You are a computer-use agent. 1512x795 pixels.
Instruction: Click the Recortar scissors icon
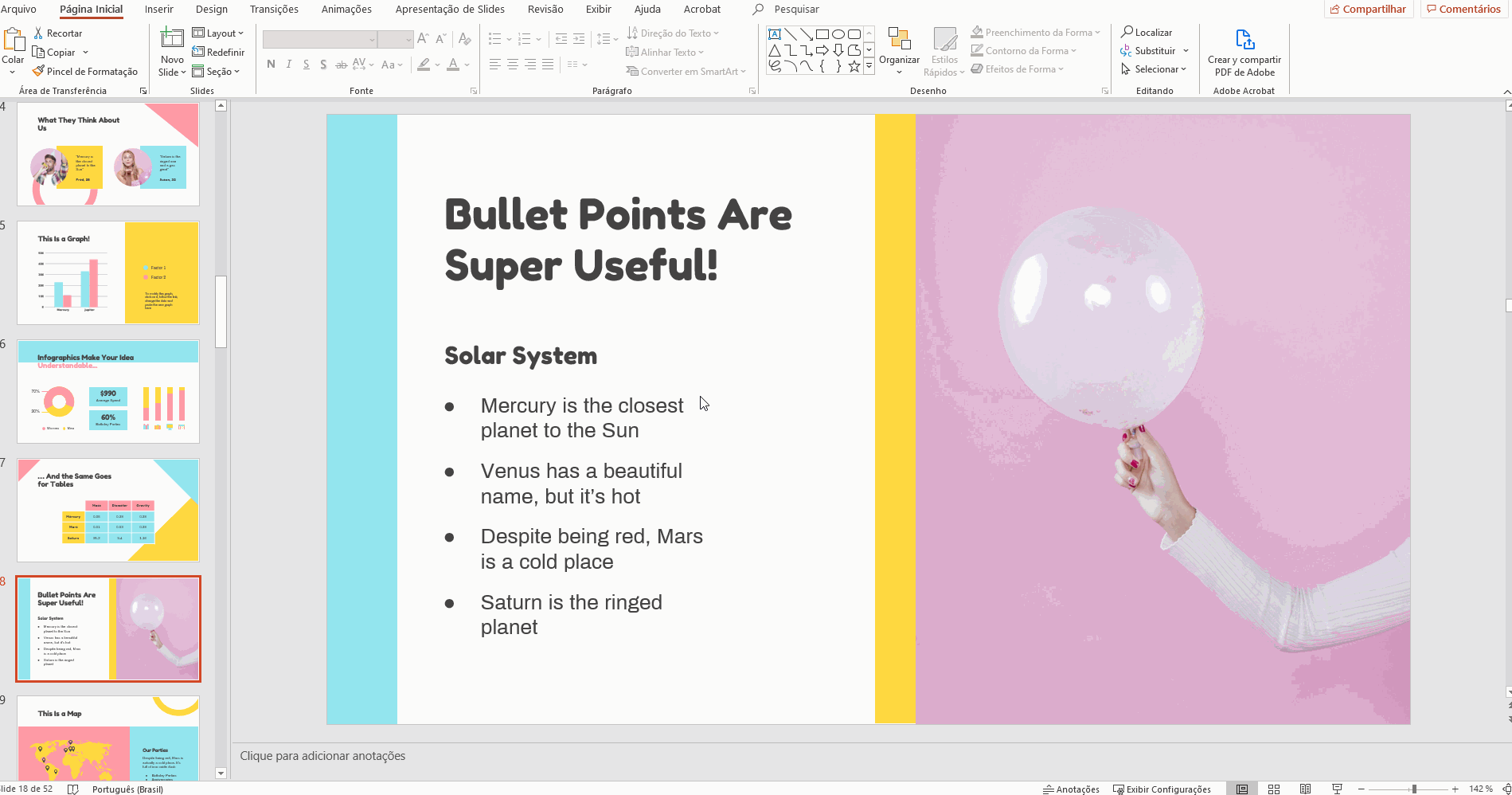(x=38, y=33)
